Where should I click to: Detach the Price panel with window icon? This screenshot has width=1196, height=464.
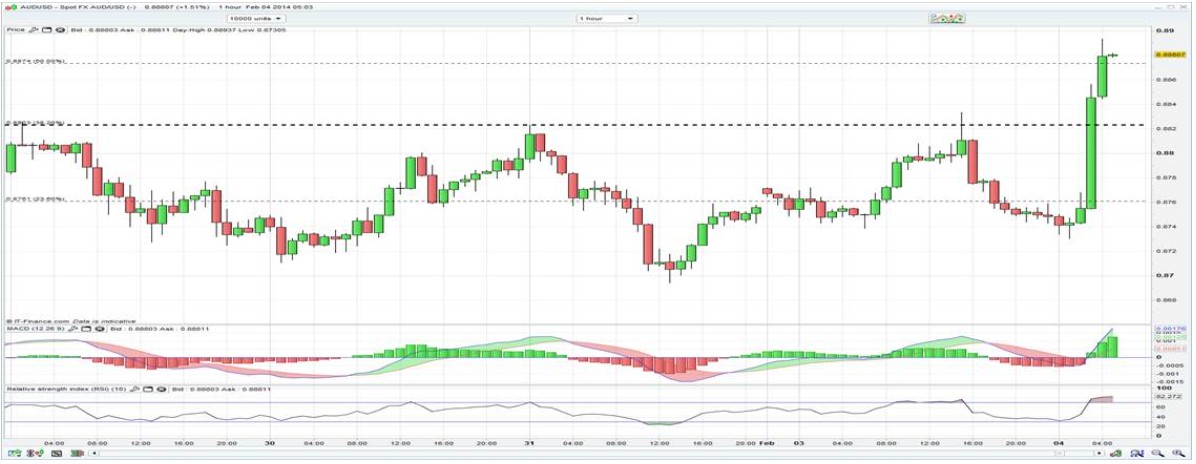47,30
